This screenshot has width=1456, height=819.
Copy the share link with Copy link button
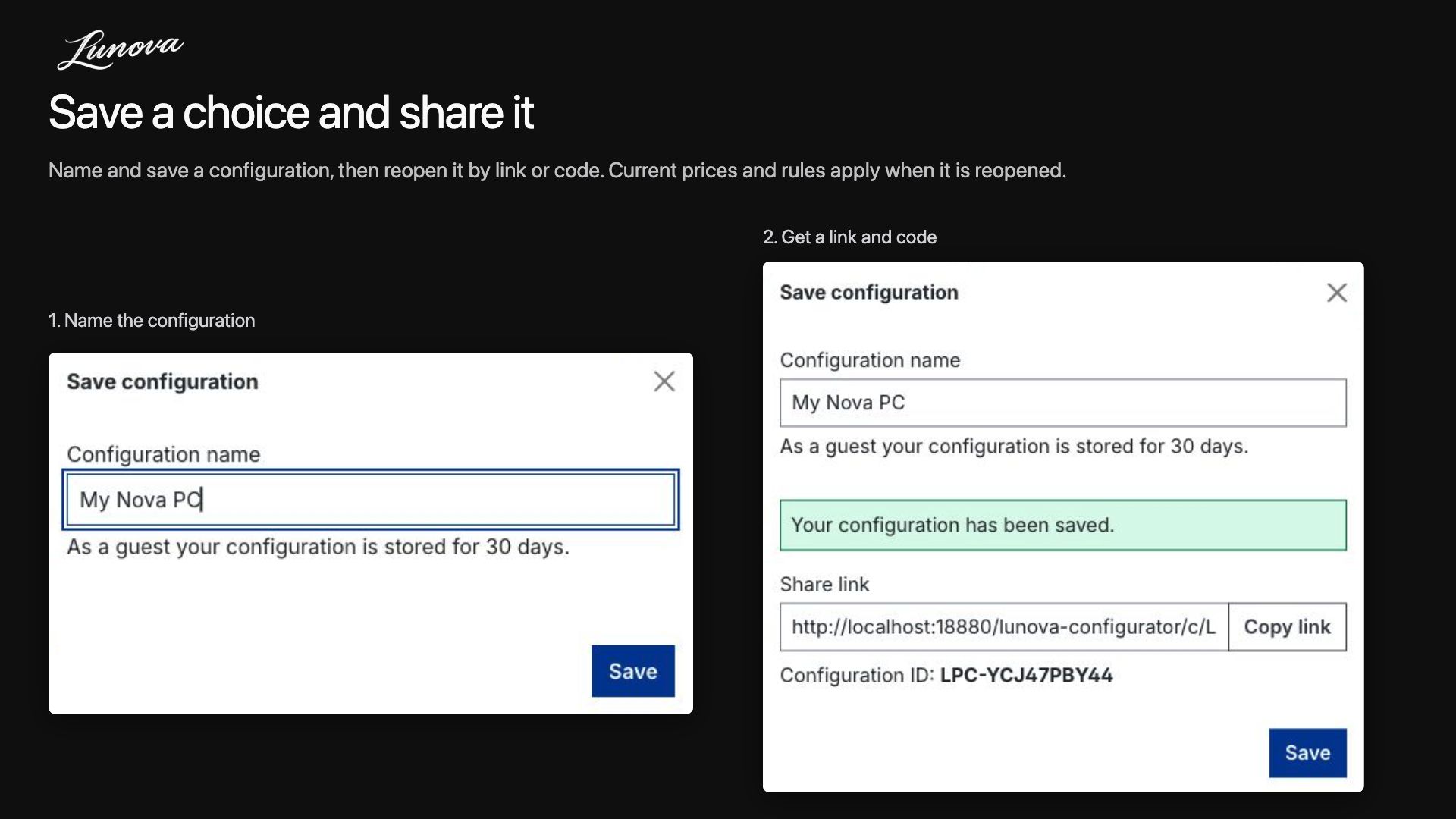click(1288, 627)
